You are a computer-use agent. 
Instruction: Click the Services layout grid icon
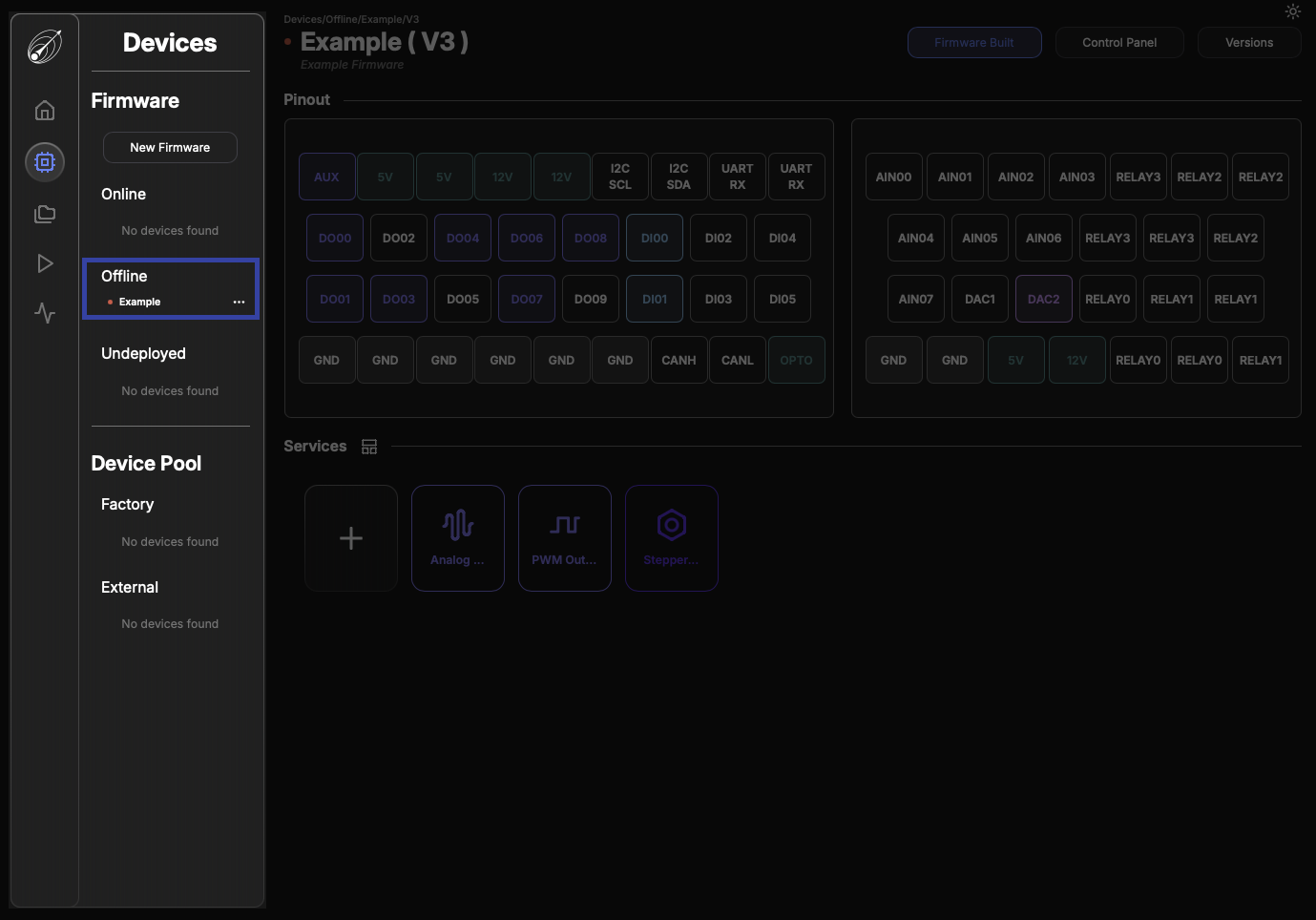[x=369, y=447]
